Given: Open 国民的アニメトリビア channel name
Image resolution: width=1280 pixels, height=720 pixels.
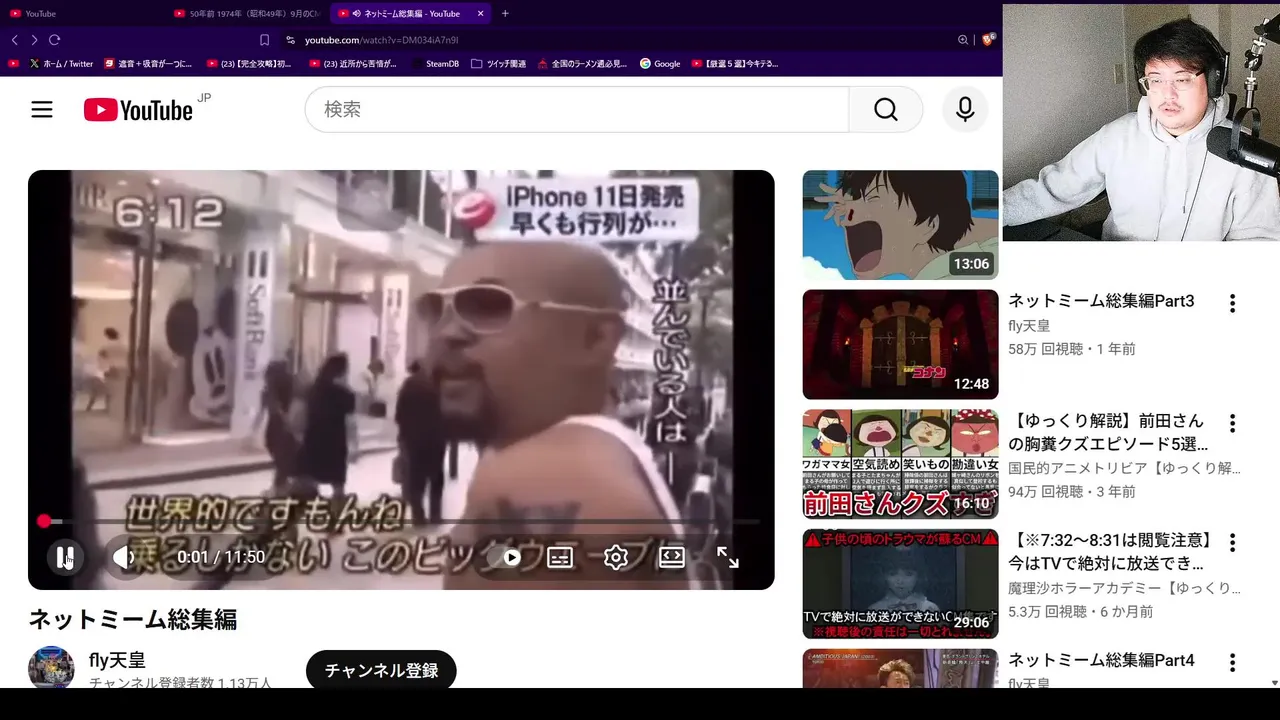Looking at the screenshot, I should pyautogui.click(x=1124, y=468).
